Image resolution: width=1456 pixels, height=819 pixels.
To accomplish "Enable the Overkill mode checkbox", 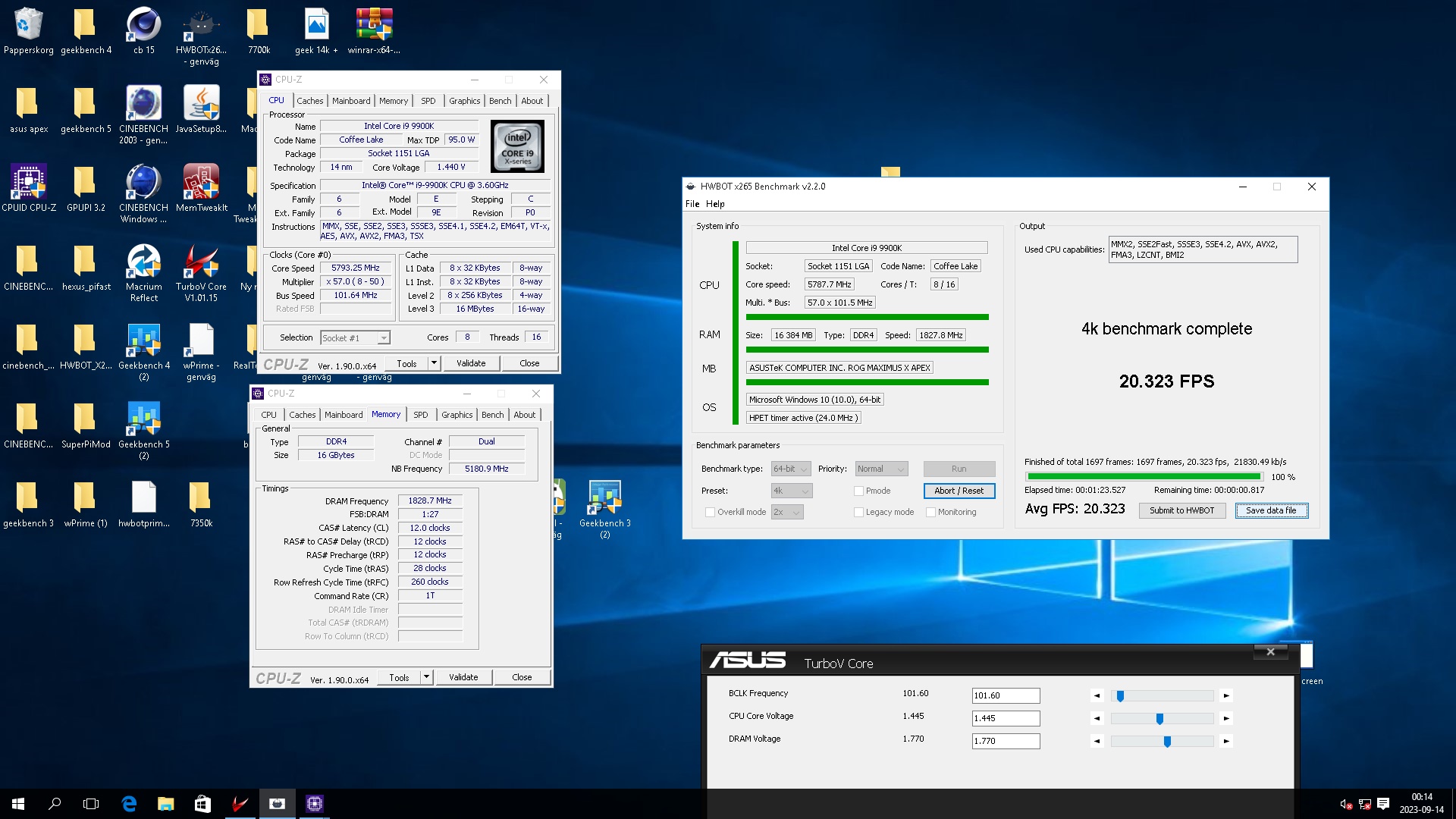I will [710, 512].
